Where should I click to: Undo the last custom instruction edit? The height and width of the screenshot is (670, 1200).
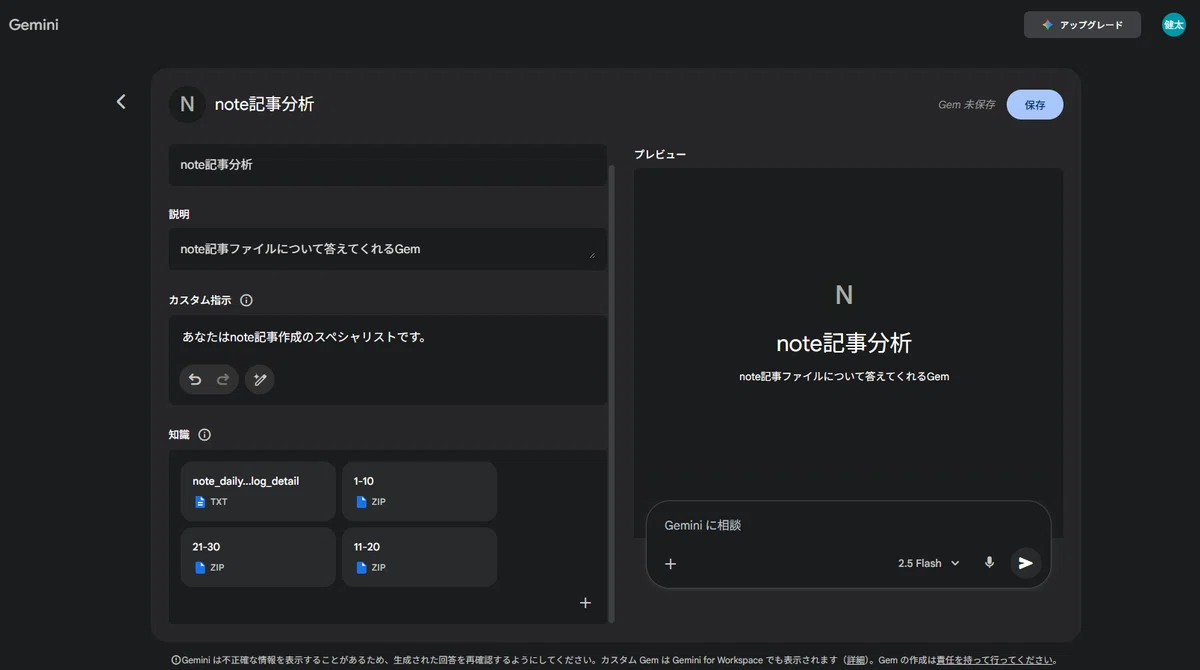[195, 379]
